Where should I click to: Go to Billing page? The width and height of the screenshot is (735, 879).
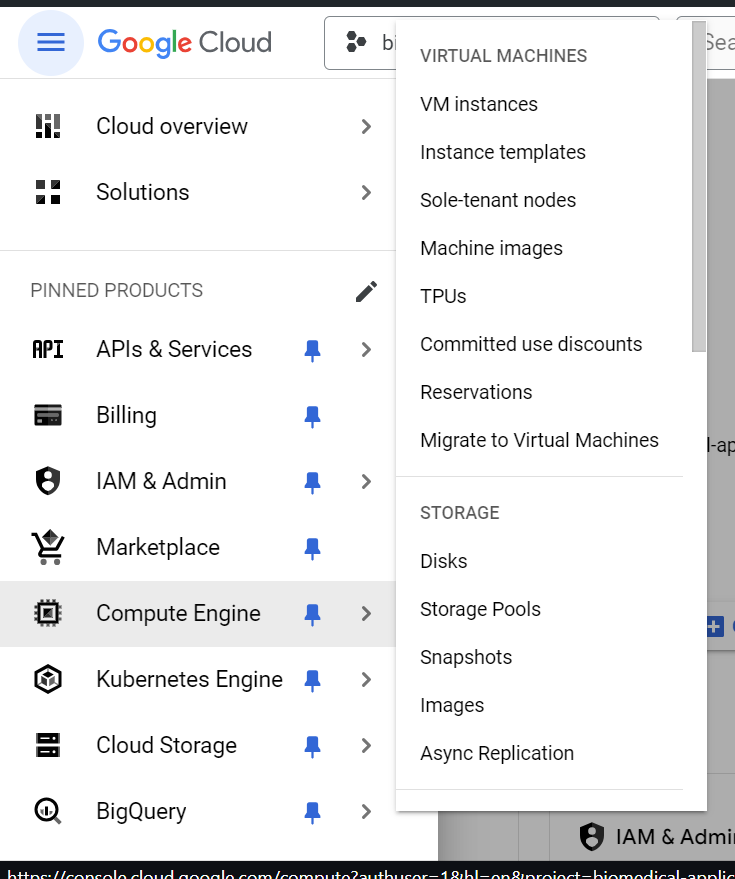coord(127,415)
